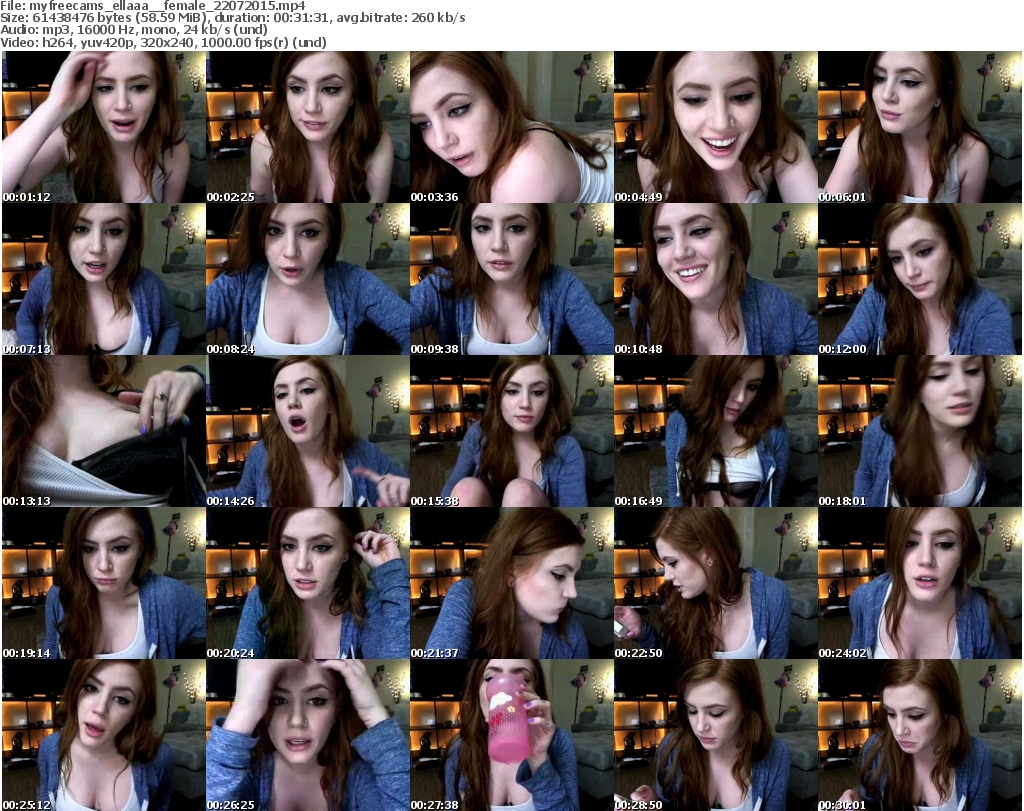Select the thumbnail stamped 00:26:25
Image resolution: width=1024 pixels, height=811 pixels.
(x=308, y=735)
